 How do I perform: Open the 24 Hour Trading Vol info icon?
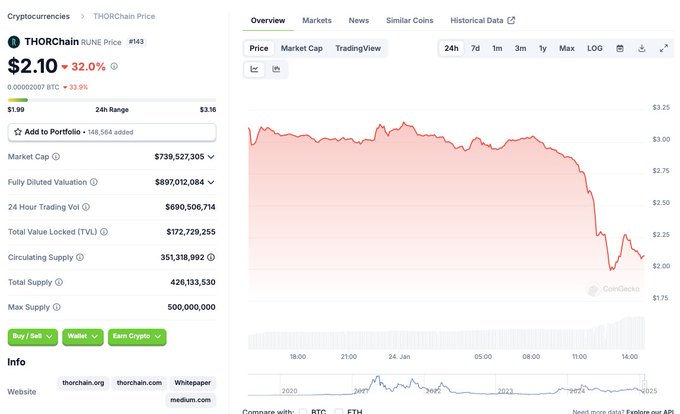pyautogui.click(x=86, y=207)
